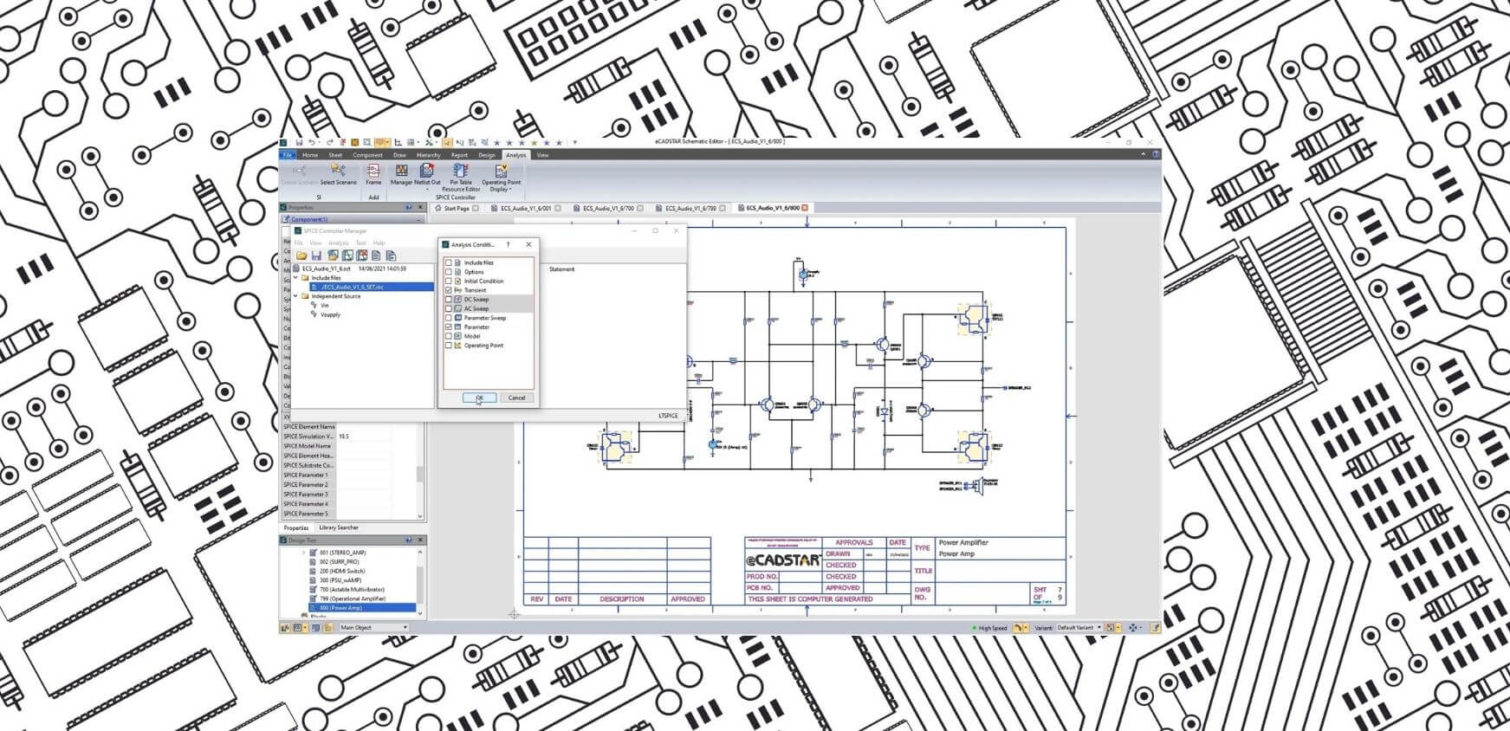Click the Operating Point Display icon
The width and height of the screenshot is (1510, 731).
[502, 171]
